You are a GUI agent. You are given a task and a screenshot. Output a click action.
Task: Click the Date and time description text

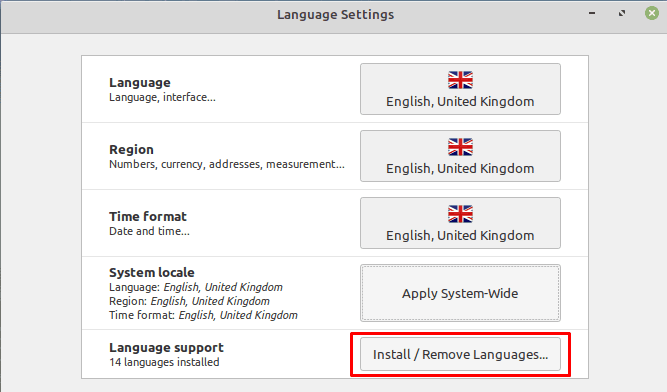click(149, 231)
